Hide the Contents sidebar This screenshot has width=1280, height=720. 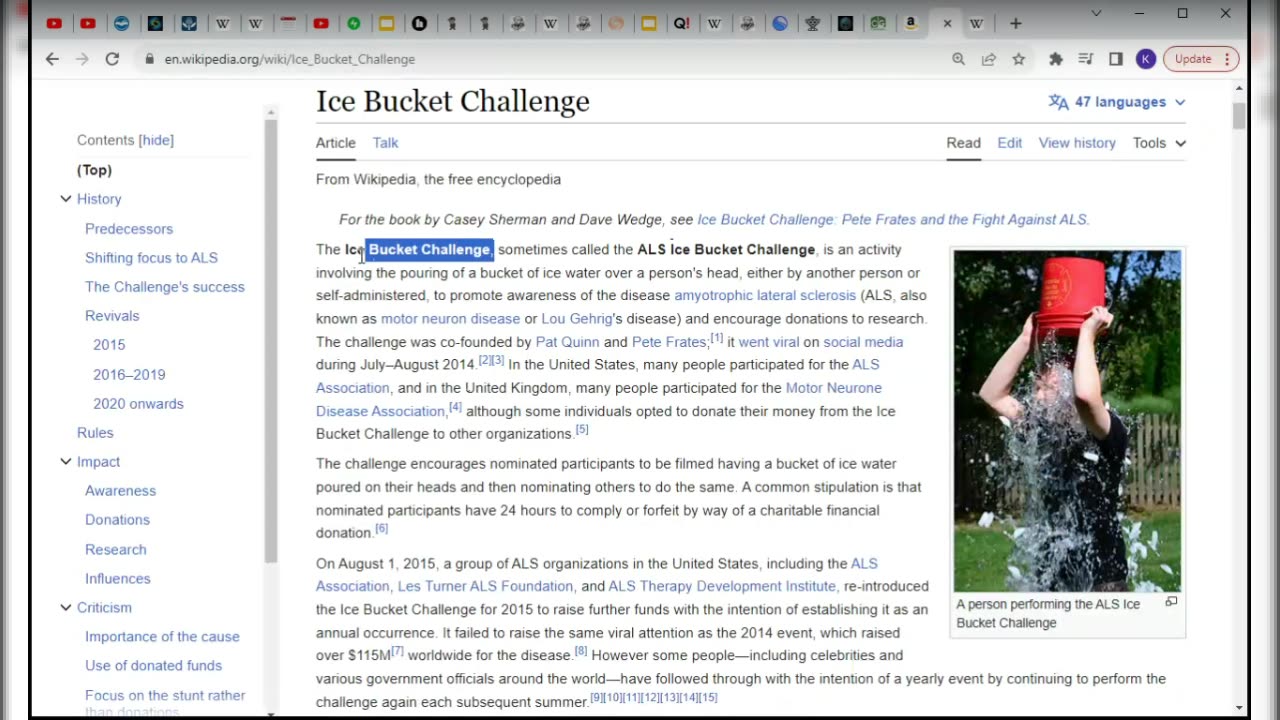click(156, 140)
